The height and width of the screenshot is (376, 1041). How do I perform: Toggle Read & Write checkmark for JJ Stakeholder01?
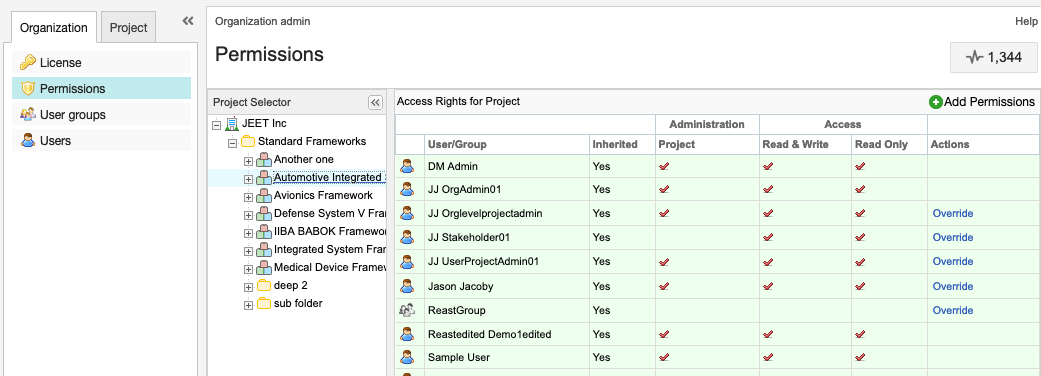[x=768, y=237]
